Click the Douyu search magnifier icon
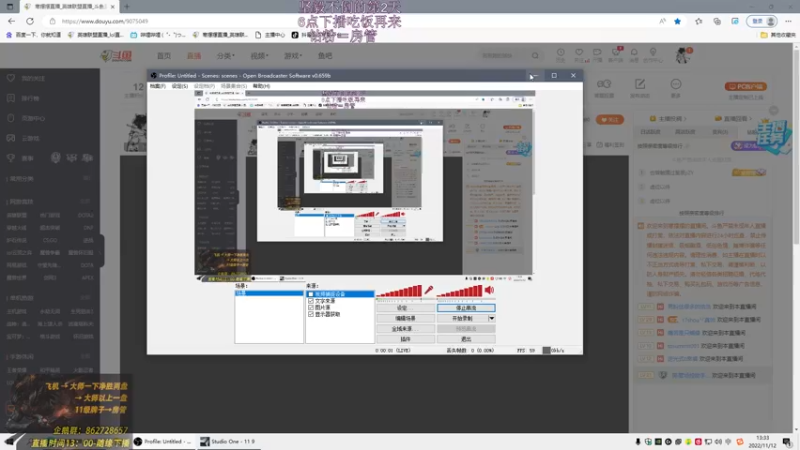Screen dimensions: 800x450 pyautogui.click(x=535, y=55)
